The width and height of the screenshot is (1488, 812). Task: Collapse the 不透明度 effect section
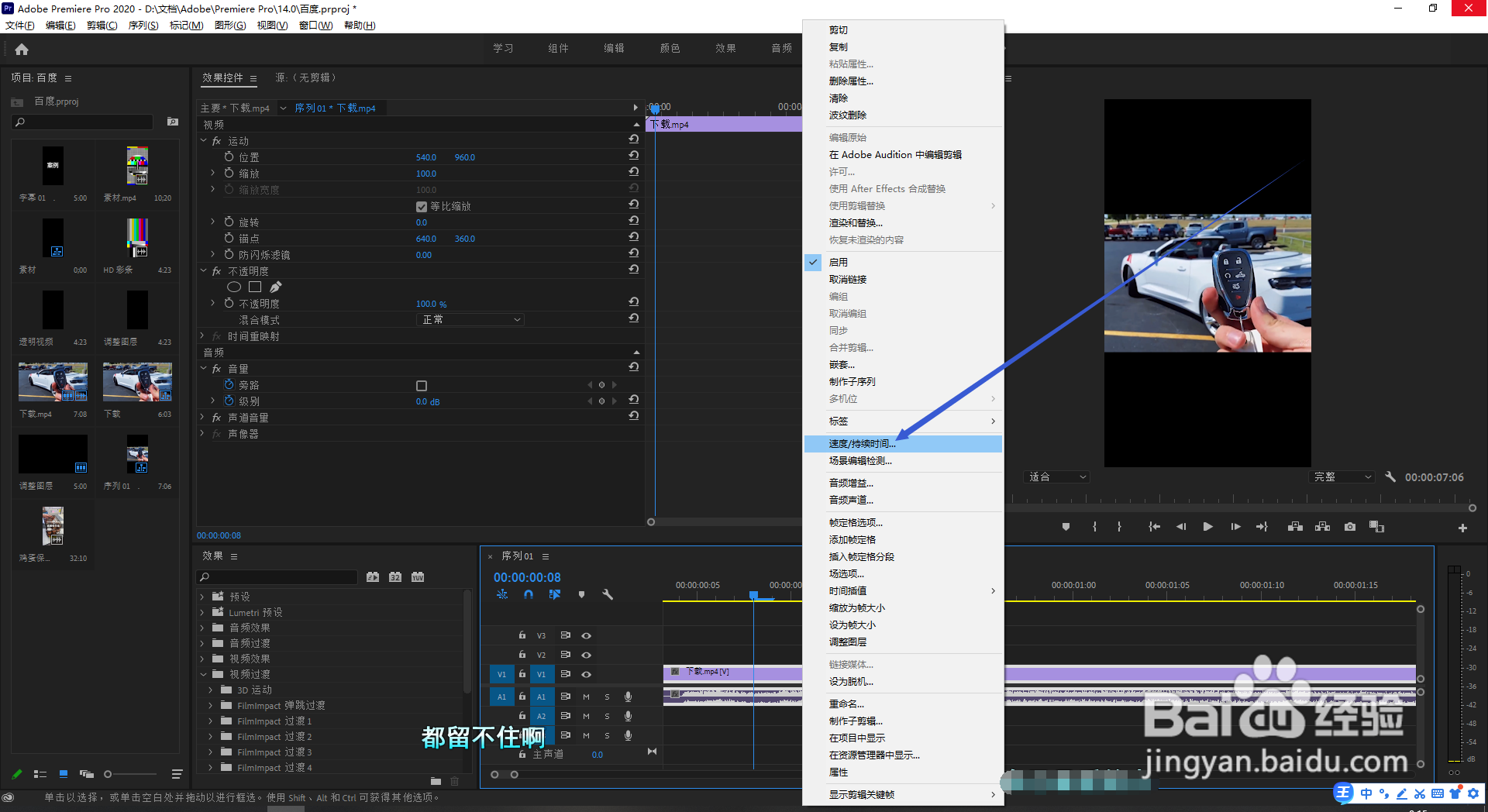coord(204,271)
